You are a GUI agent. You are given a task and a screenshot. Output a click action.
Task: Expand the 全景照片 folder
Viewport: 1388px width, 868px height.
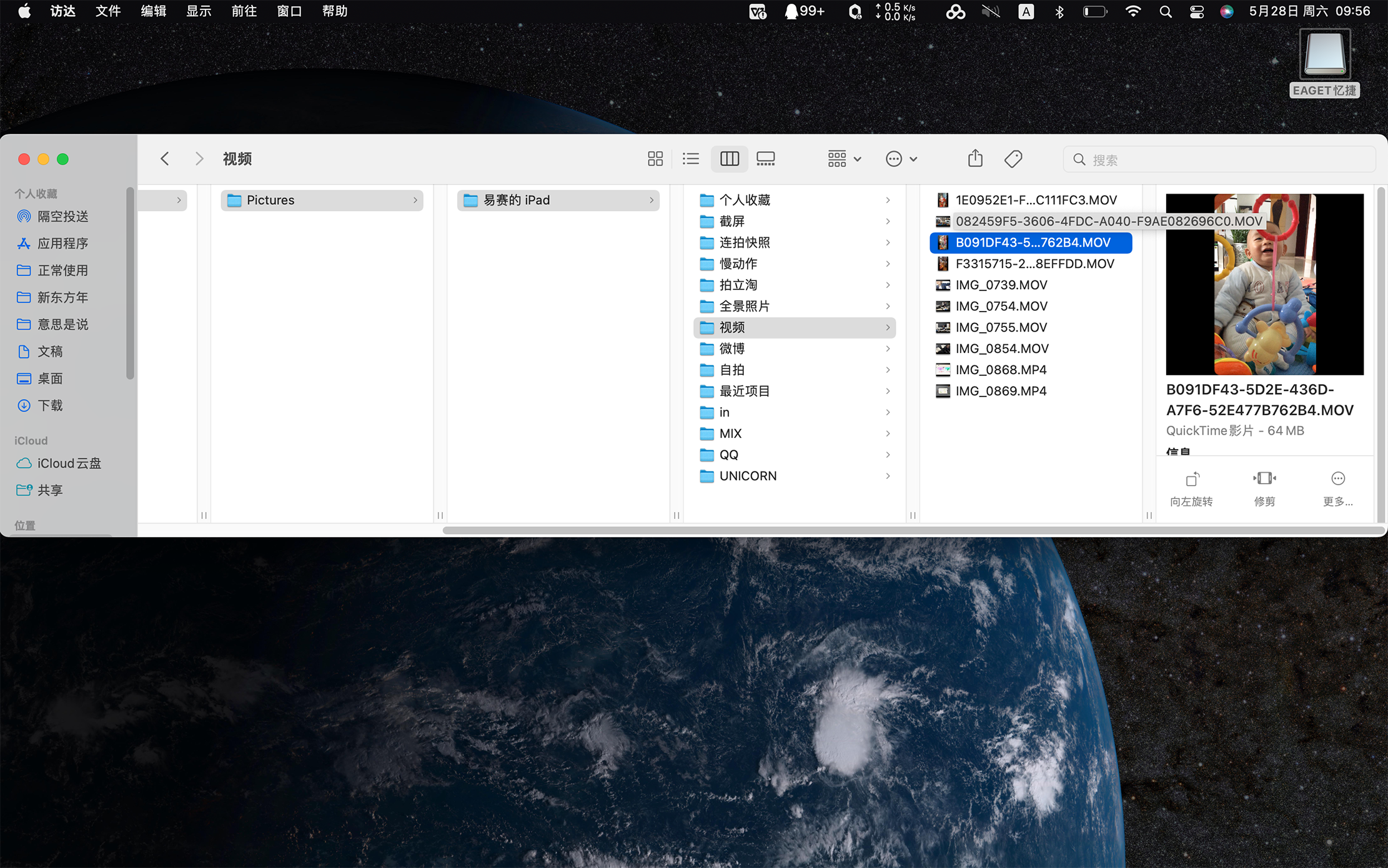point(795,306)
